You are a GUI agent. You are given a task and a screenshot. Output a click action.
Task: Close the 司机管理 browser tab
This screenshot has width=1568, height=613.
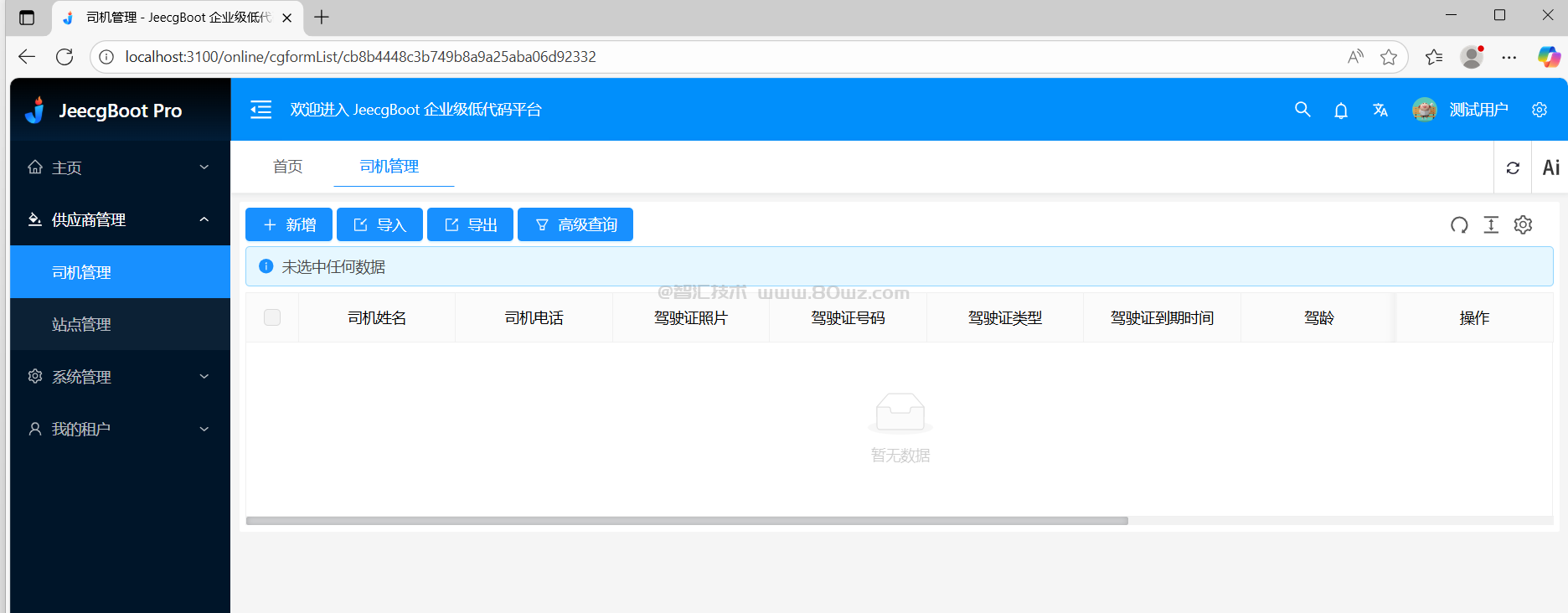click(286, 18)
